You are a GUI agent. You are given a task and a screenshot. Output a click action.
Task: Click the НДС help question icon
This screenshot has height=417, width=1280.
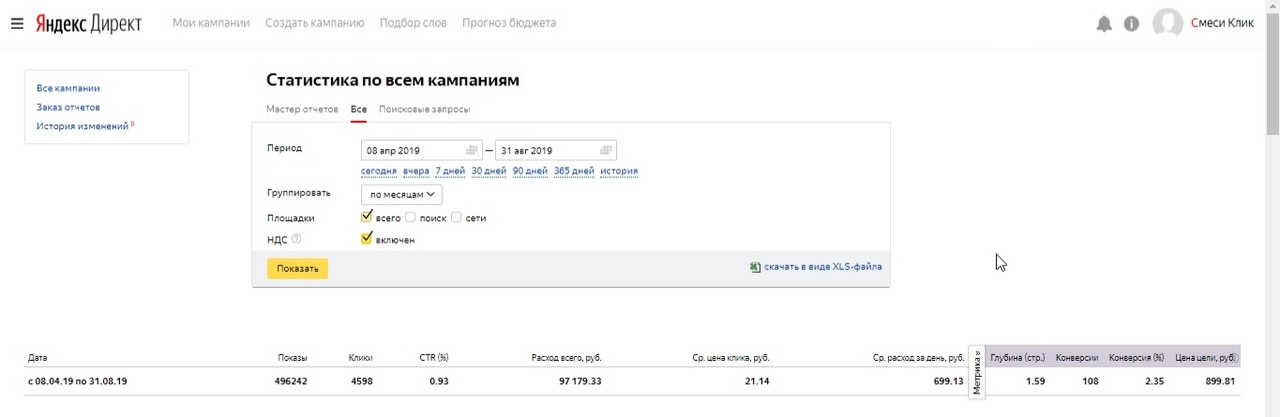coord(296,239)
